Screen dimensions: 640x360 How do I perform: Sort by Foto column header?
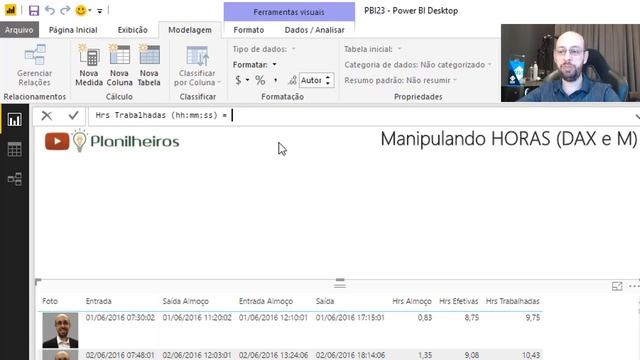pos(50,301)
